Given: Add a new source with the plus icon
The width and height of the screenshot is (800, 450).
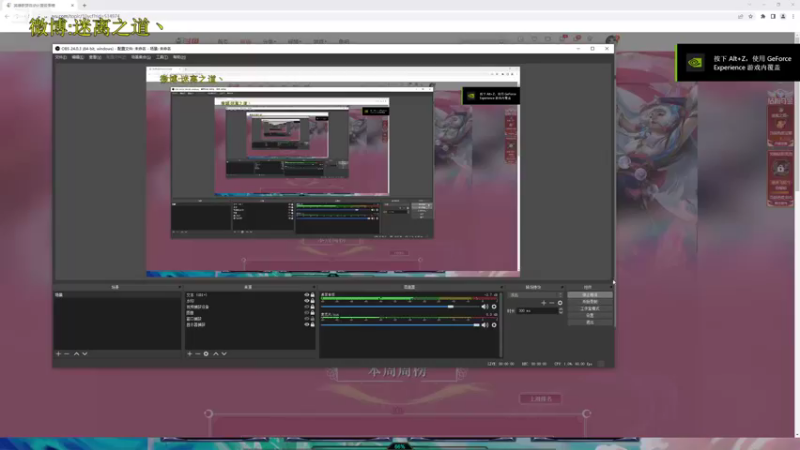Looking at the screenshot, I should pos(190,354).
